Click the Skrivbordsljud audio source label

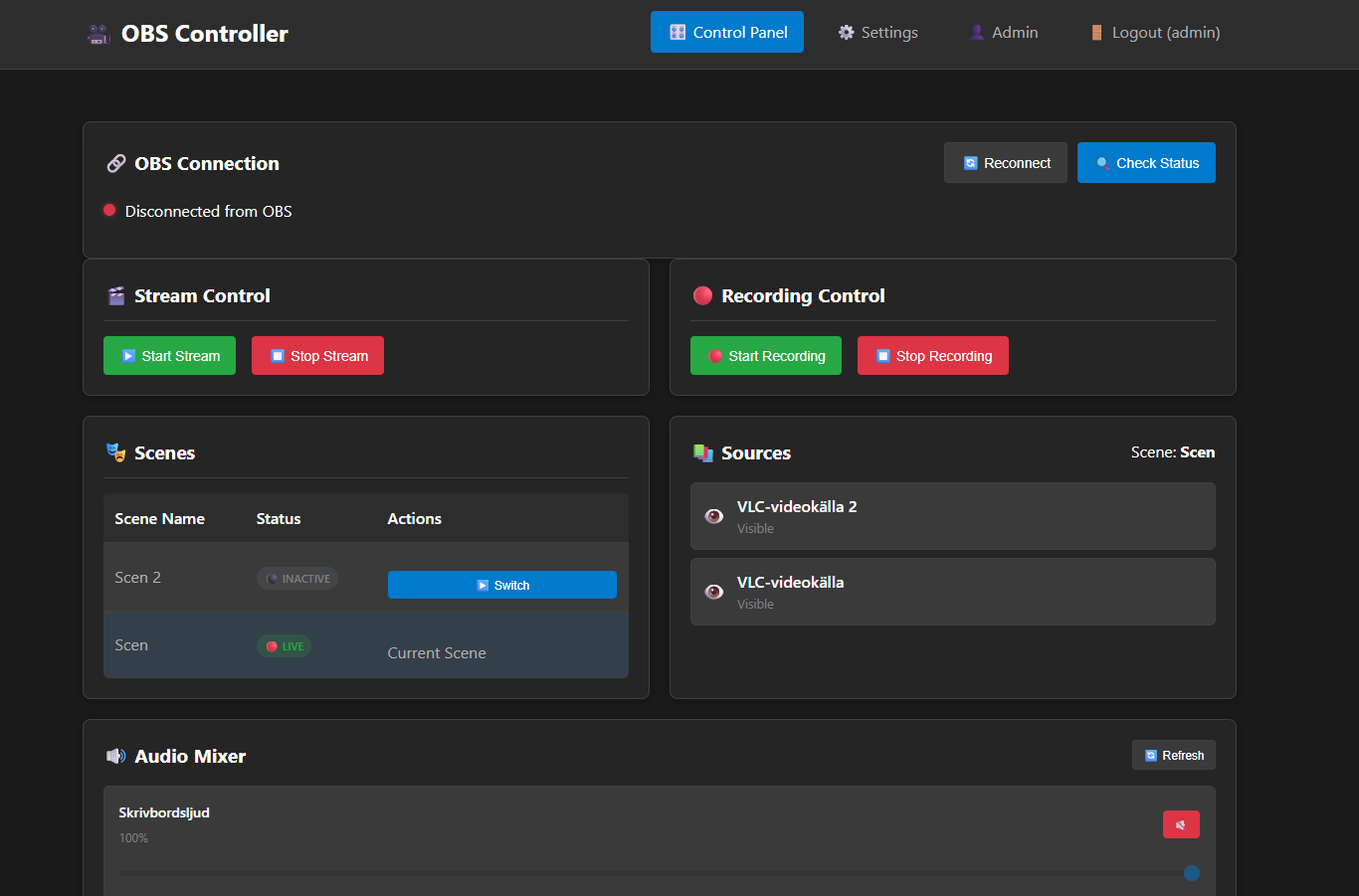coord(164,812)
